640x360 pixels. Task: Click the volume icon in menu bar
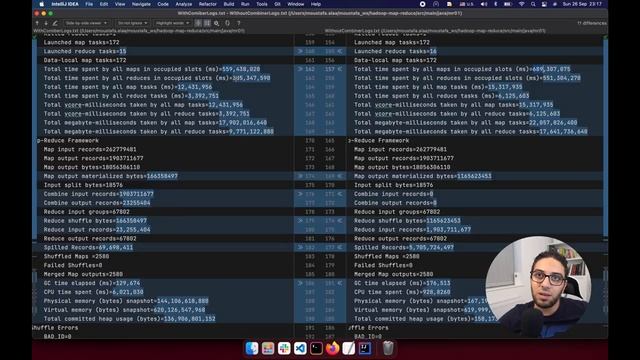point(484,4)
